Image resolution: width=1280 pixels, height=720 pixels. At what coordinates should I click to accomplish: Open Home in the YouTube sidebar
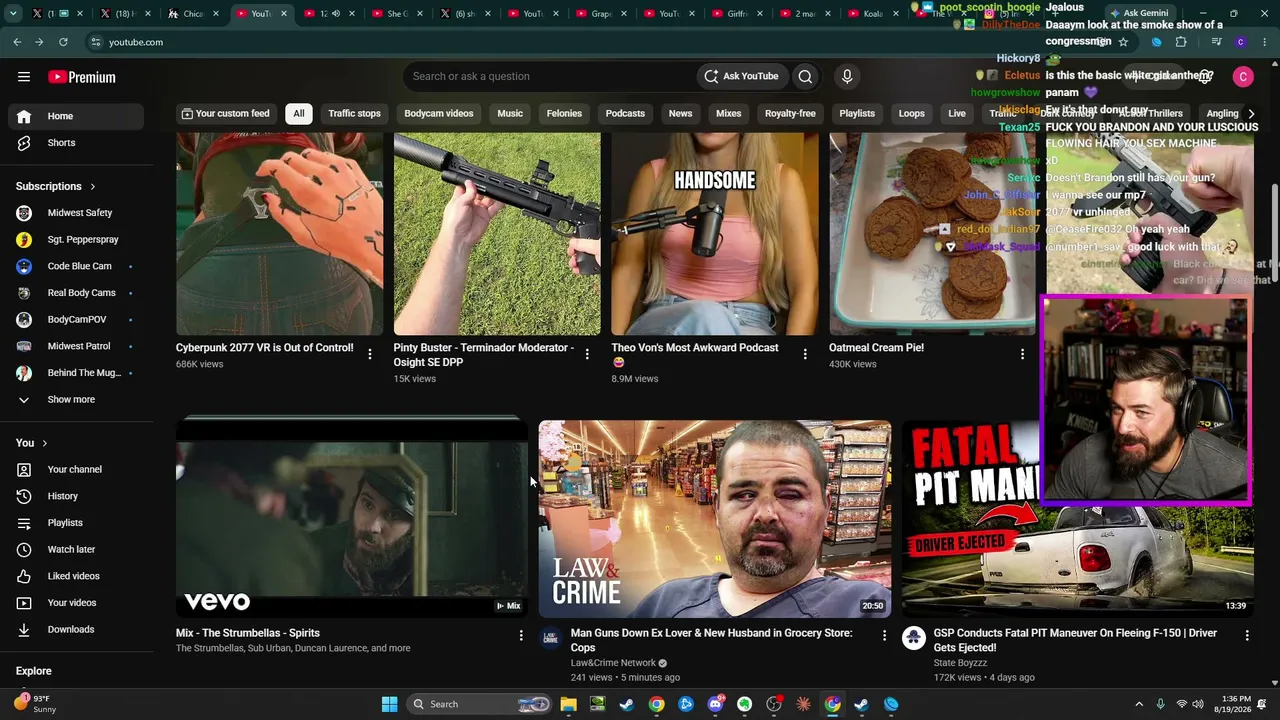[76, 116]
